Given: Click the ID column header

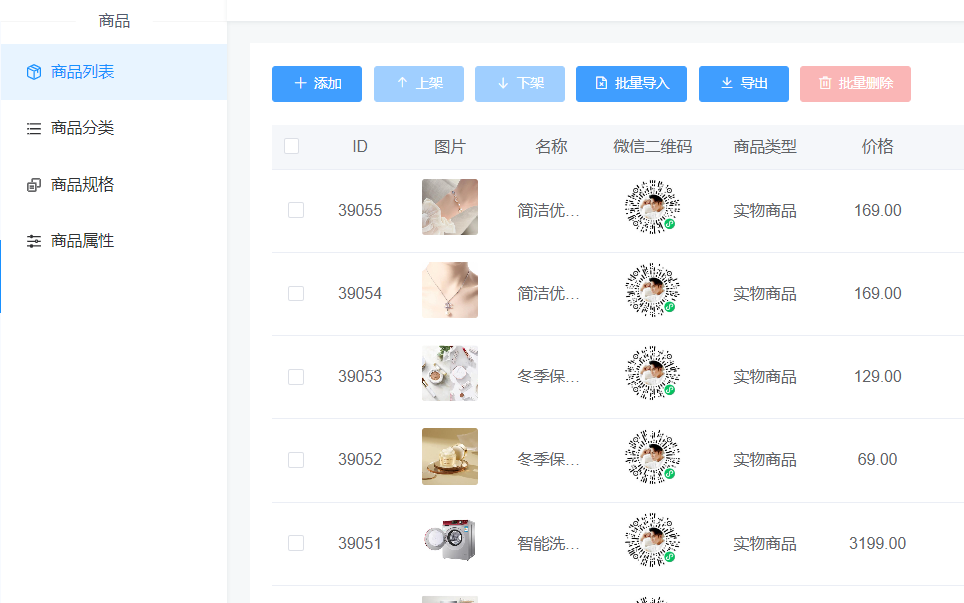Looking at the screenshot, I should point(360,146).
